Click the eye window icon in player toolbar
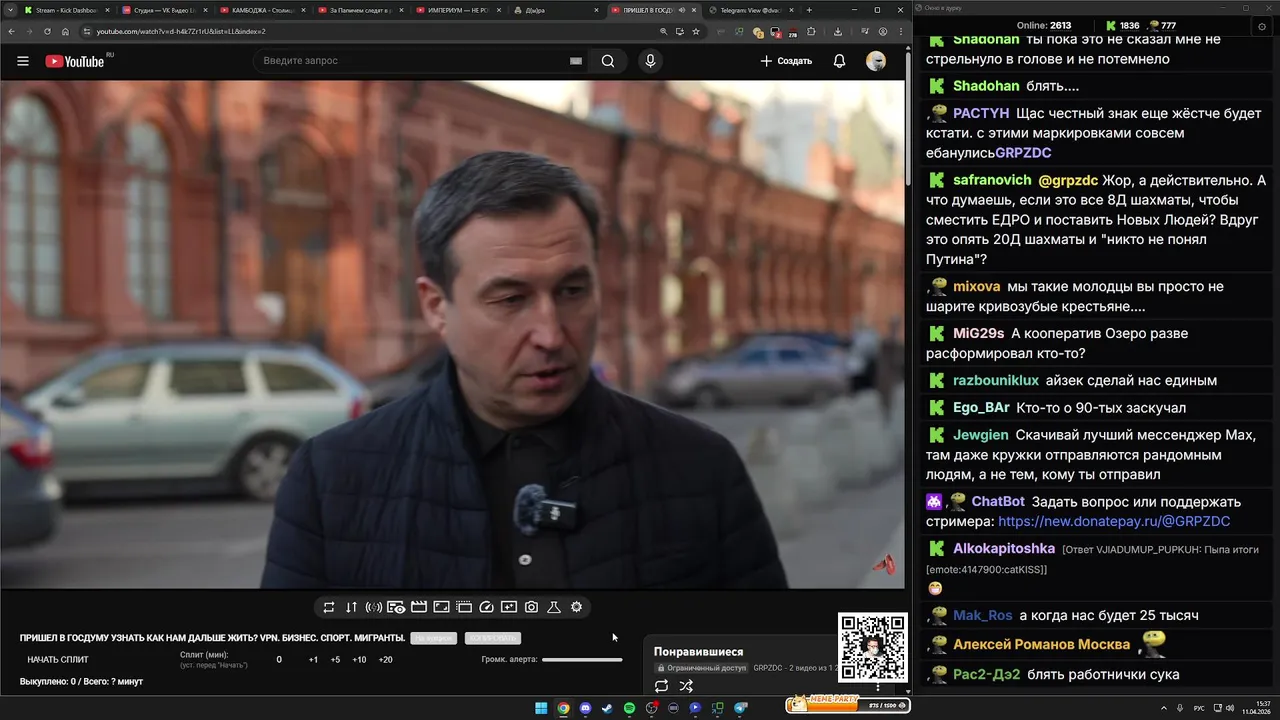The width and height of the screenshot is (1280, 720). click(x=396, y=607)
